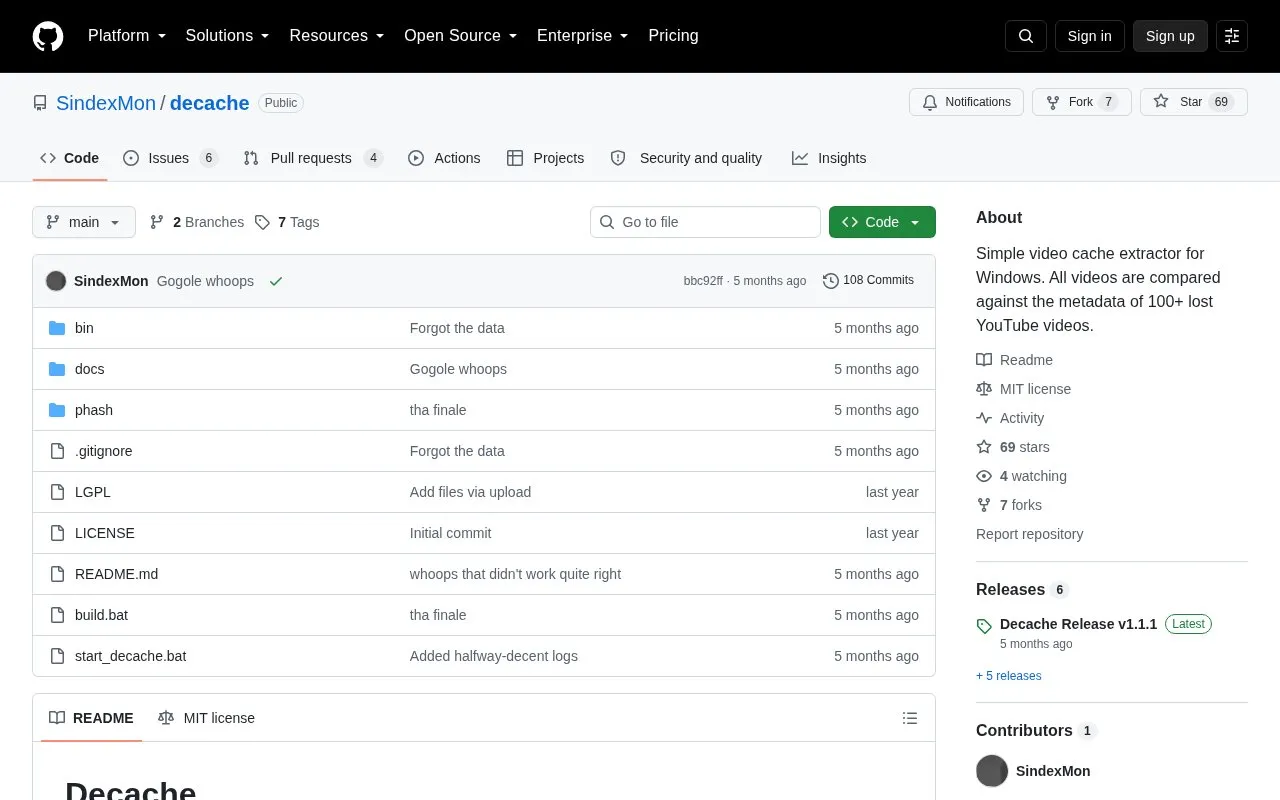Viewport: 1280px width, 800px height.
Task: Open the README outline list icon
Action: 910,718
